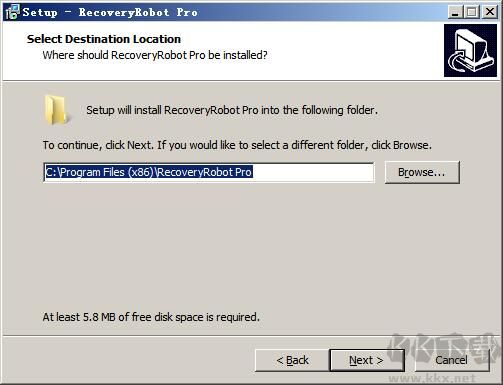Click the 5.8 MB free disk space notice

pyautogui.click(x=151, y=317)
